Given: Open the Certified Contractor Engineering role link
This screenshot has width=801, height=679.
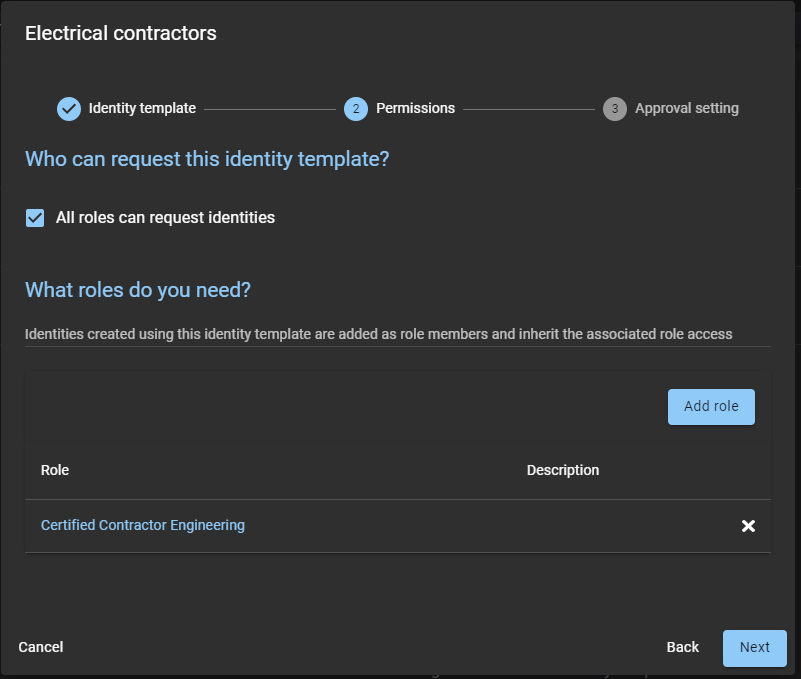Looking at the screenshot, I should pos(142,525).
